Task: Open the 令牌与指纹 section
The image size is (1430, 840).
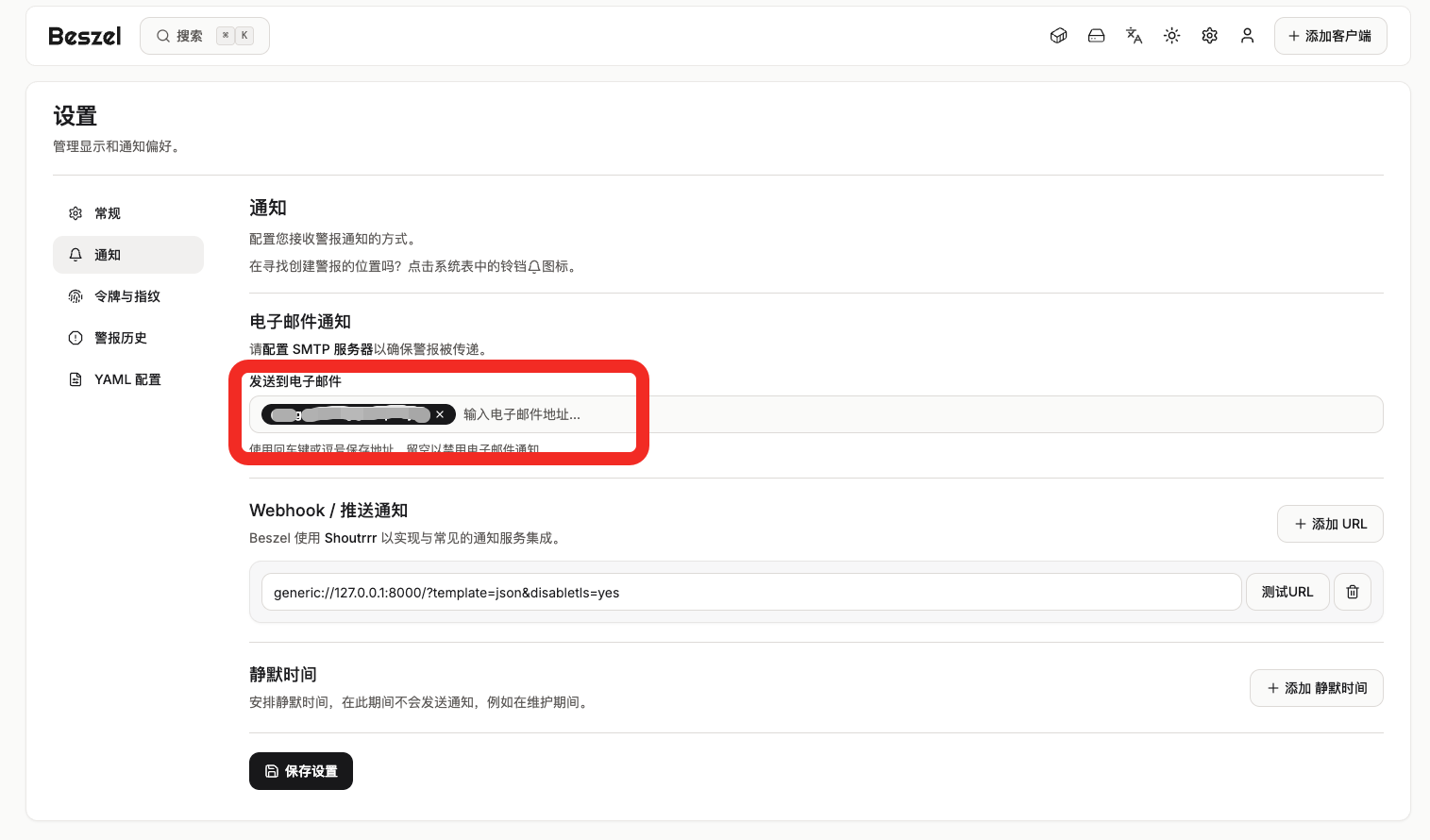Action: [x=126, y=296]
